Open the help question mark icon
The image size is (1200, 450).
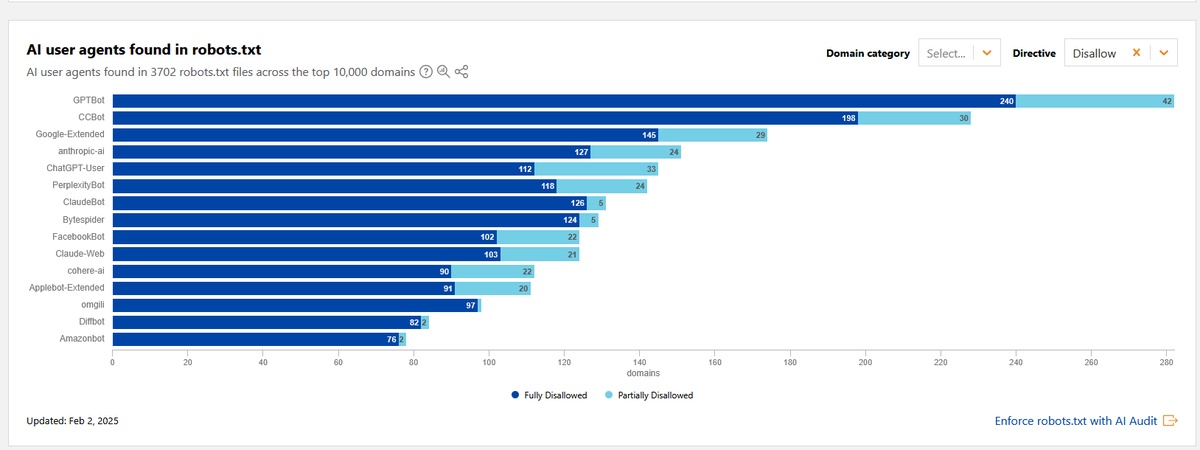[x=426, y=72]
